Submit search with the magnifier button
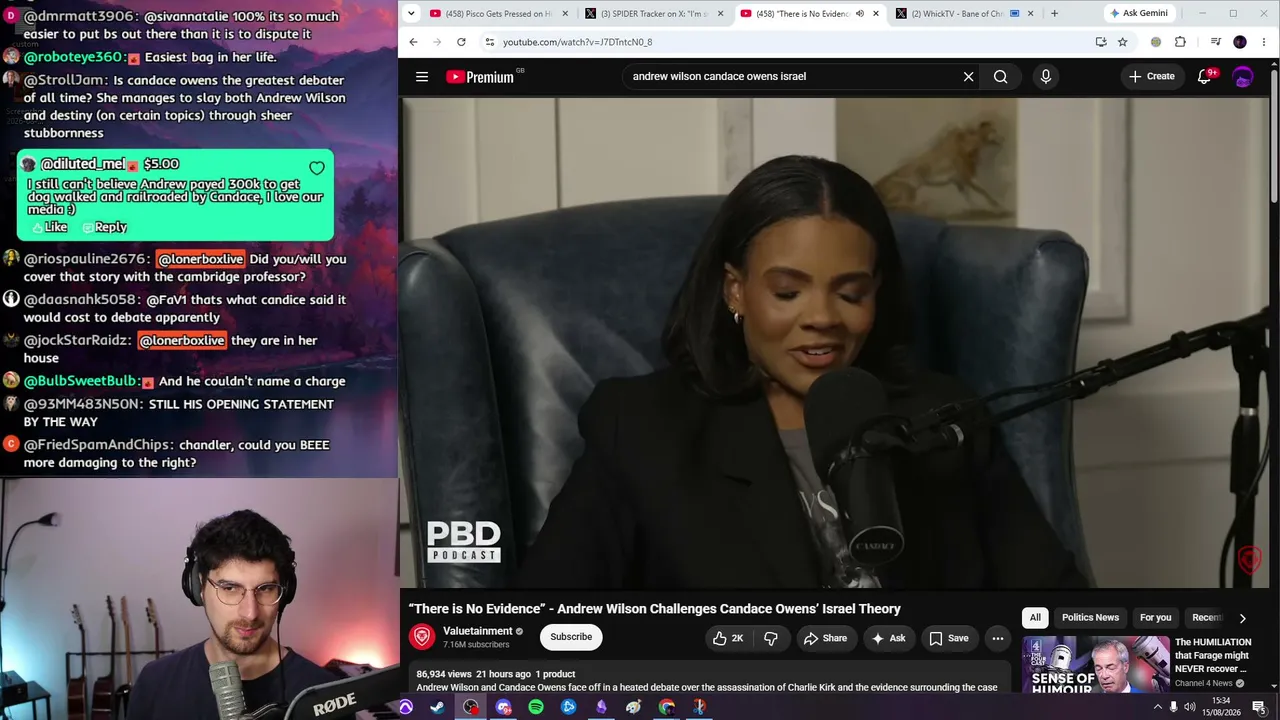Viewport: 1280px width, 720px height. [1001, 76]
